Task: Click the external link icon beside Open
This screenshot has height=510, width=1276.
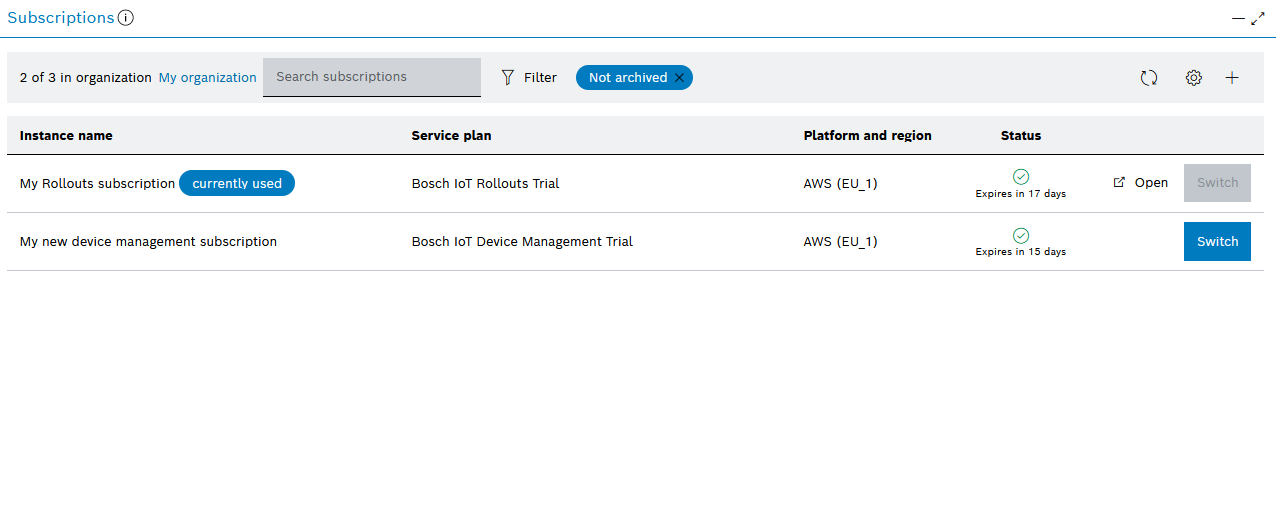Action: point(1119,183)
